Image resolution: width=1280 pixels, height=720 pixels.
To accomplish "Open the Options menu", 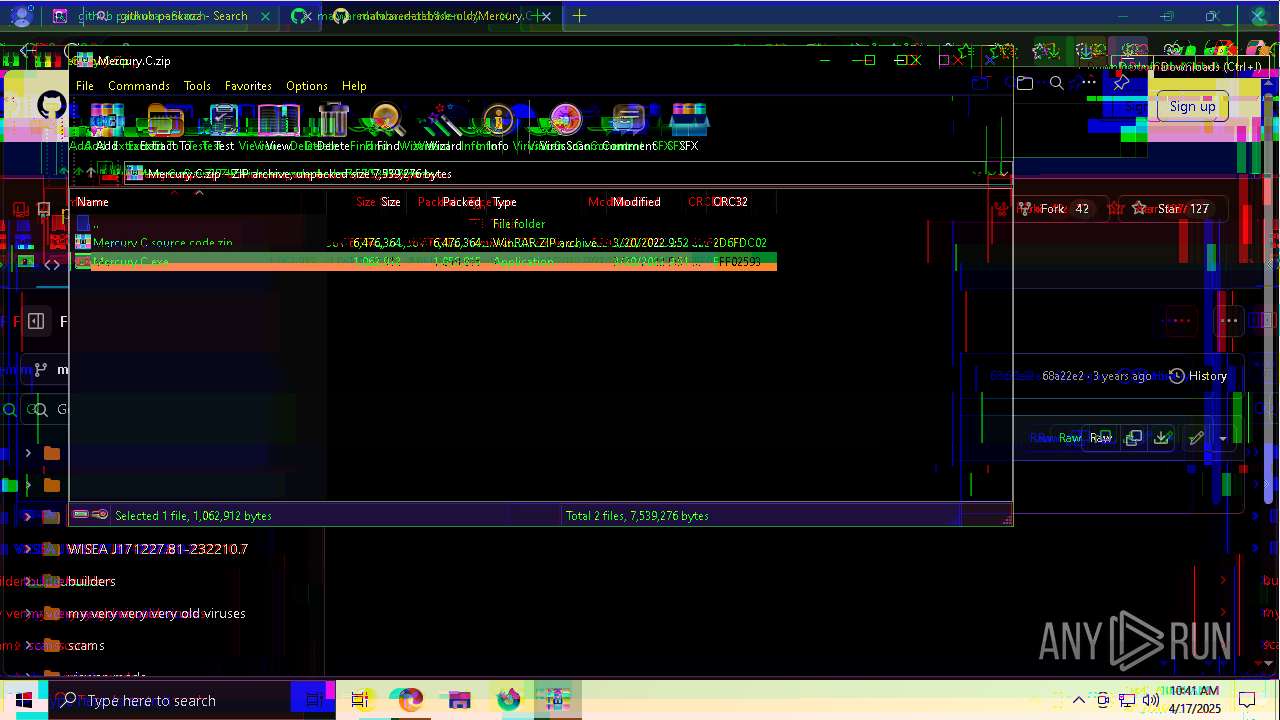I will point(307,86).
